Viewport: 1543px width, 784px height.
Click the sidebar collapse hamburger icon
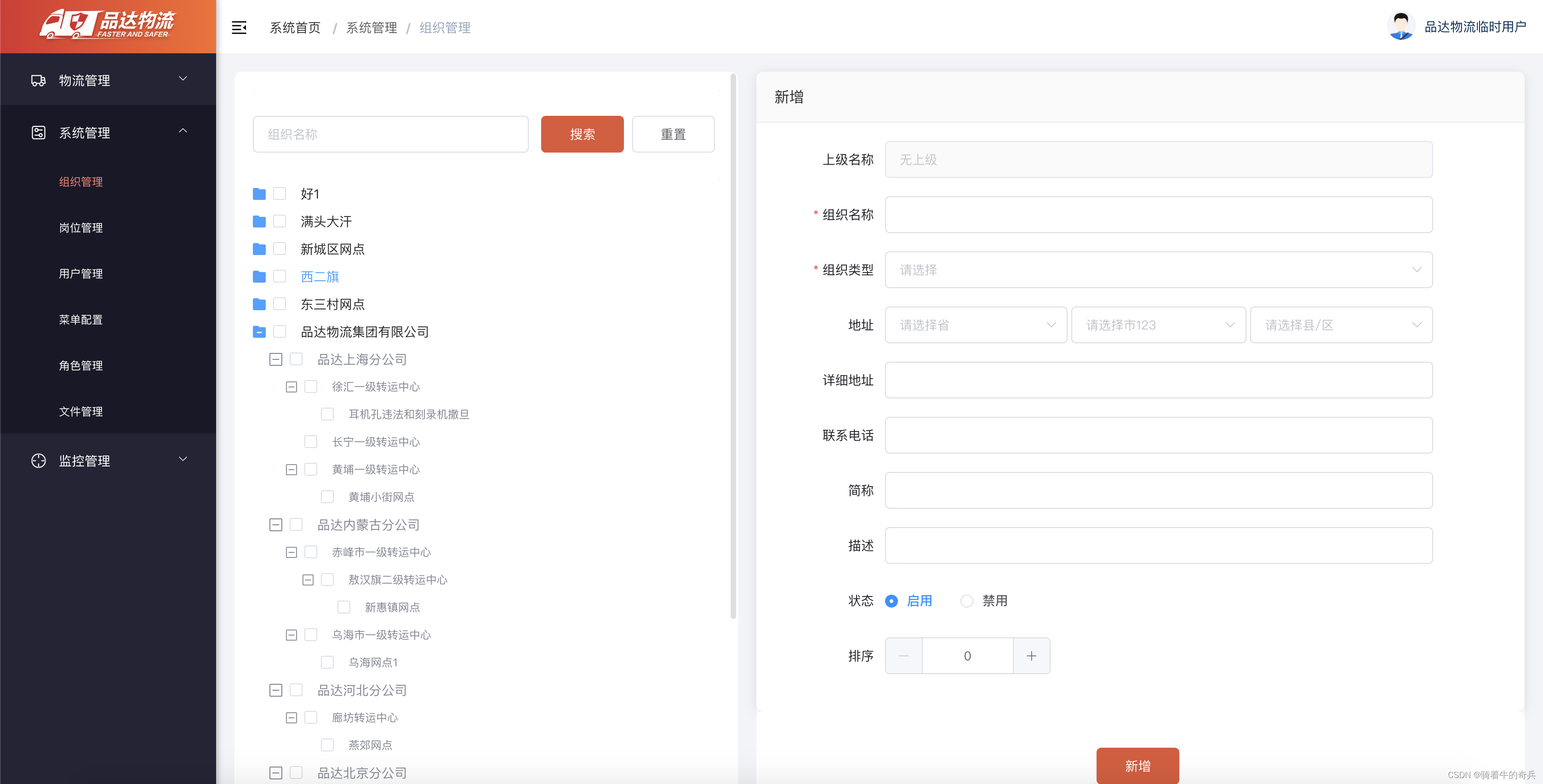(239, 28)
